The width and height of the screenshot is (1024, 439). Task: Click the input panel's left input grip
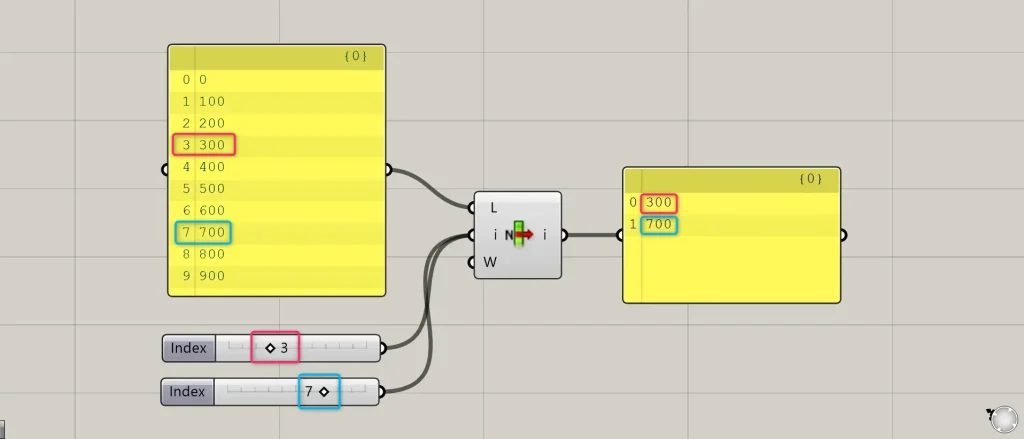click(165, 170)
